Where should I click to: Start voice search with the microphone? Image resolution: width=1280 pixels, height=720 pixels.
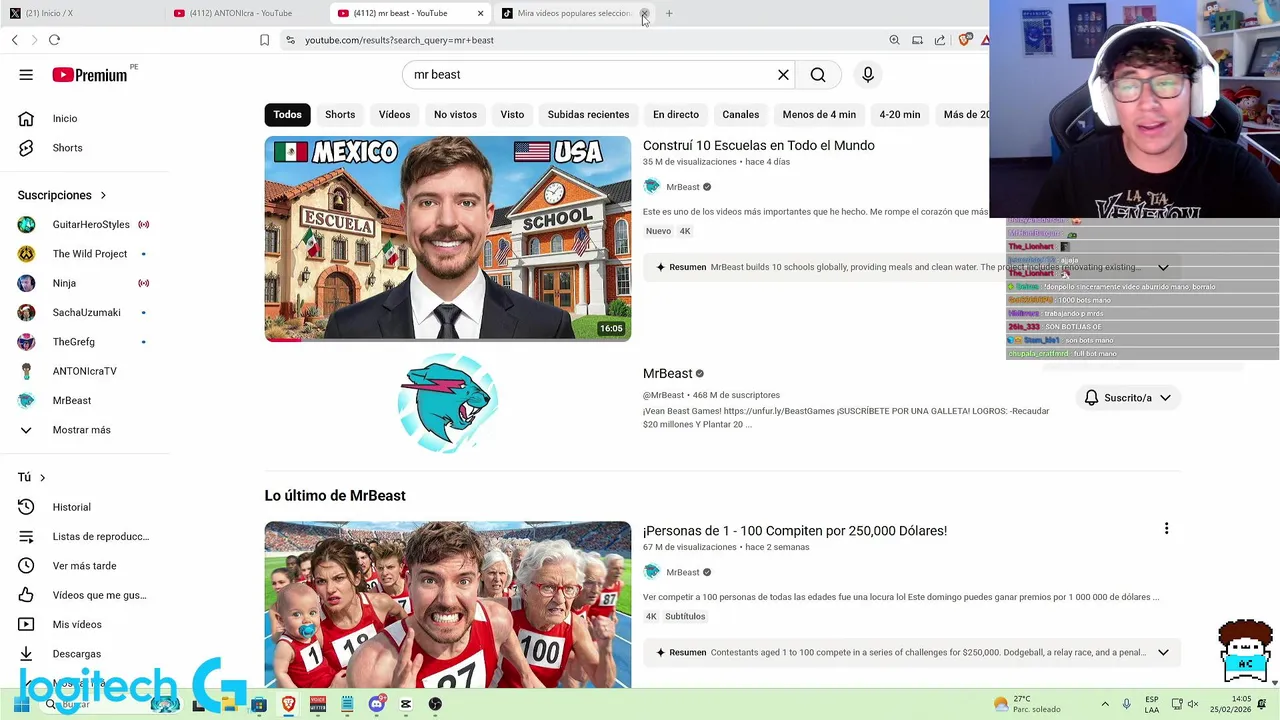coord(868,74)
